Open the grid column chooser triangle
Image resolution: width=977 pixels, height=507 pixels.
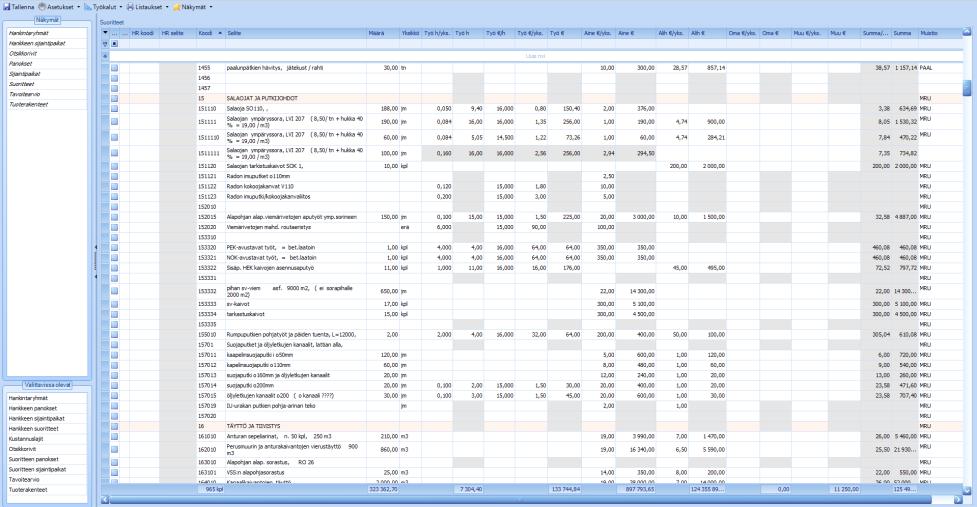click(x=105, y=33)
